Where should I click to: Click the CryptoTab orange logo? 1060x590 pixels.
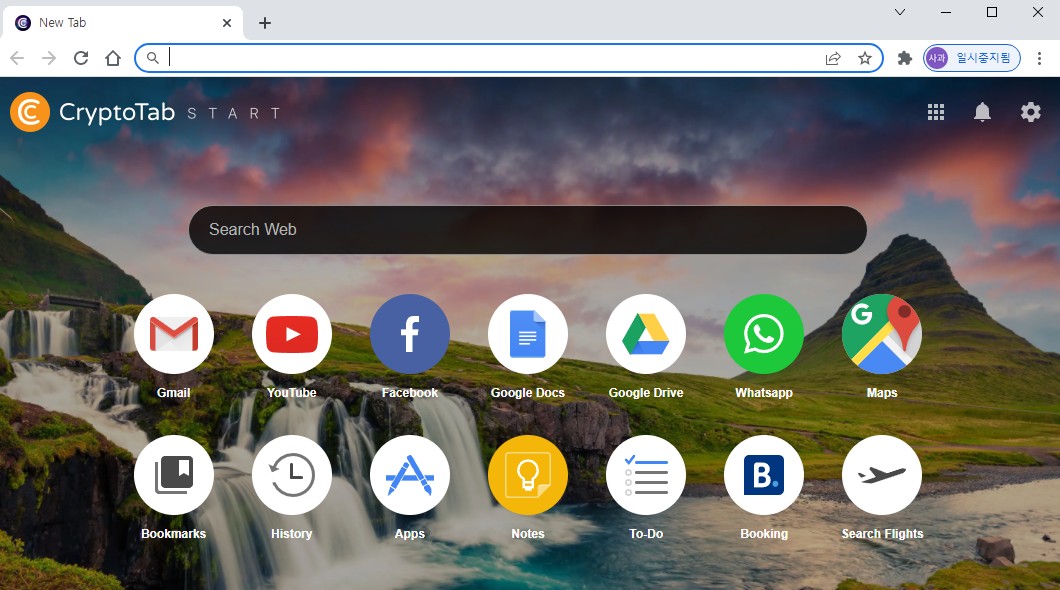pos(30,112)
